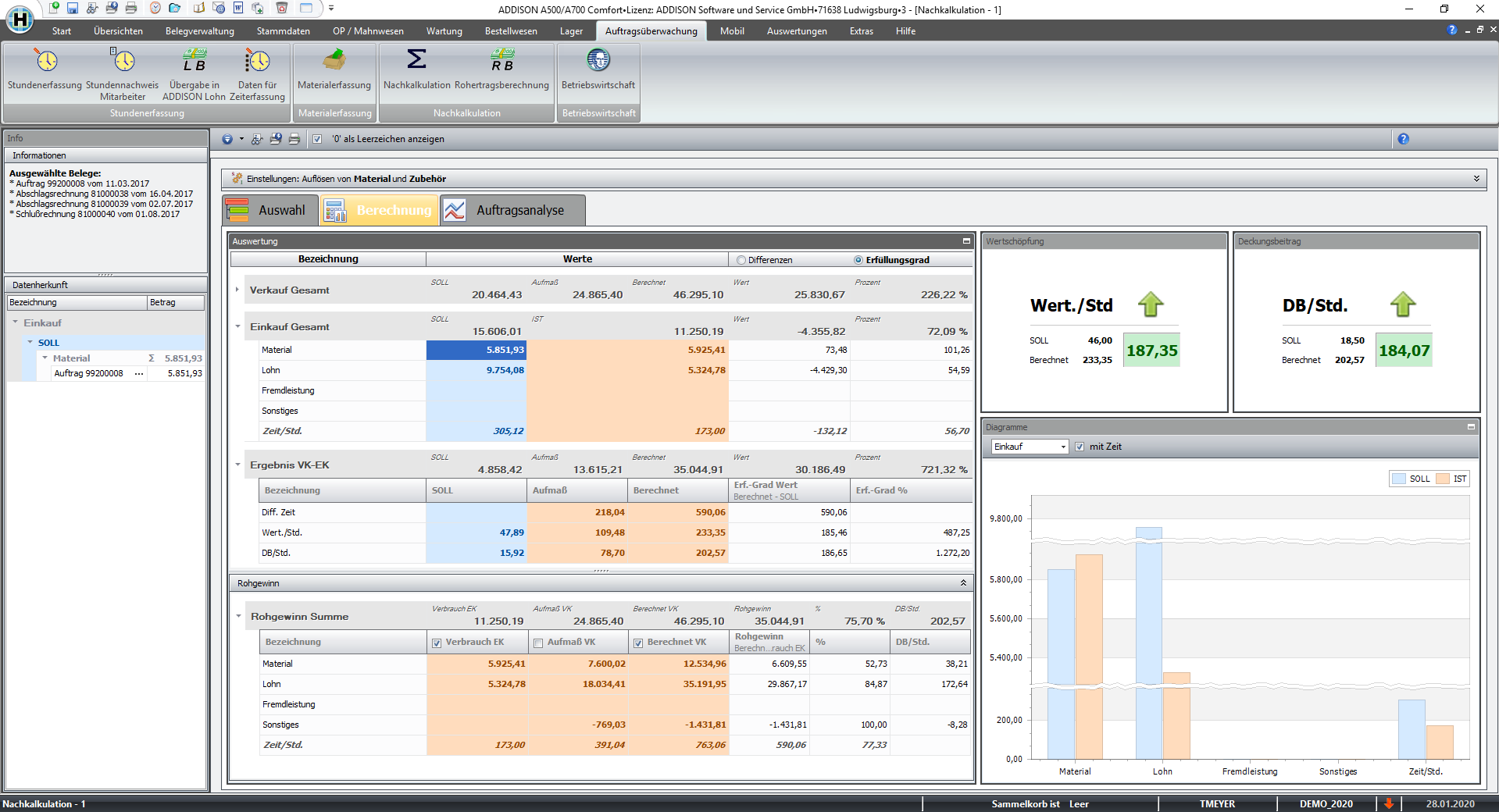Click the Stundennachweis Mitarbeiter icon
1499x812 pixels.
pos(122,62)
